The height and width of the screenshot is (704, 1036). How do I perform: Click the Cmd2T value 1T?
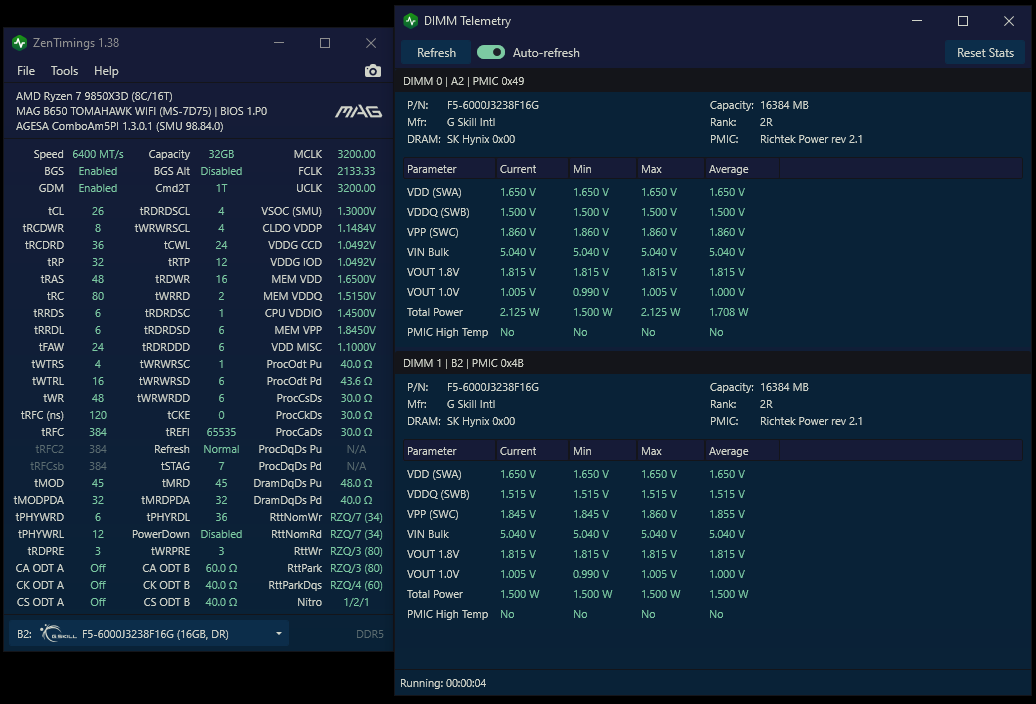coord(221,188)
